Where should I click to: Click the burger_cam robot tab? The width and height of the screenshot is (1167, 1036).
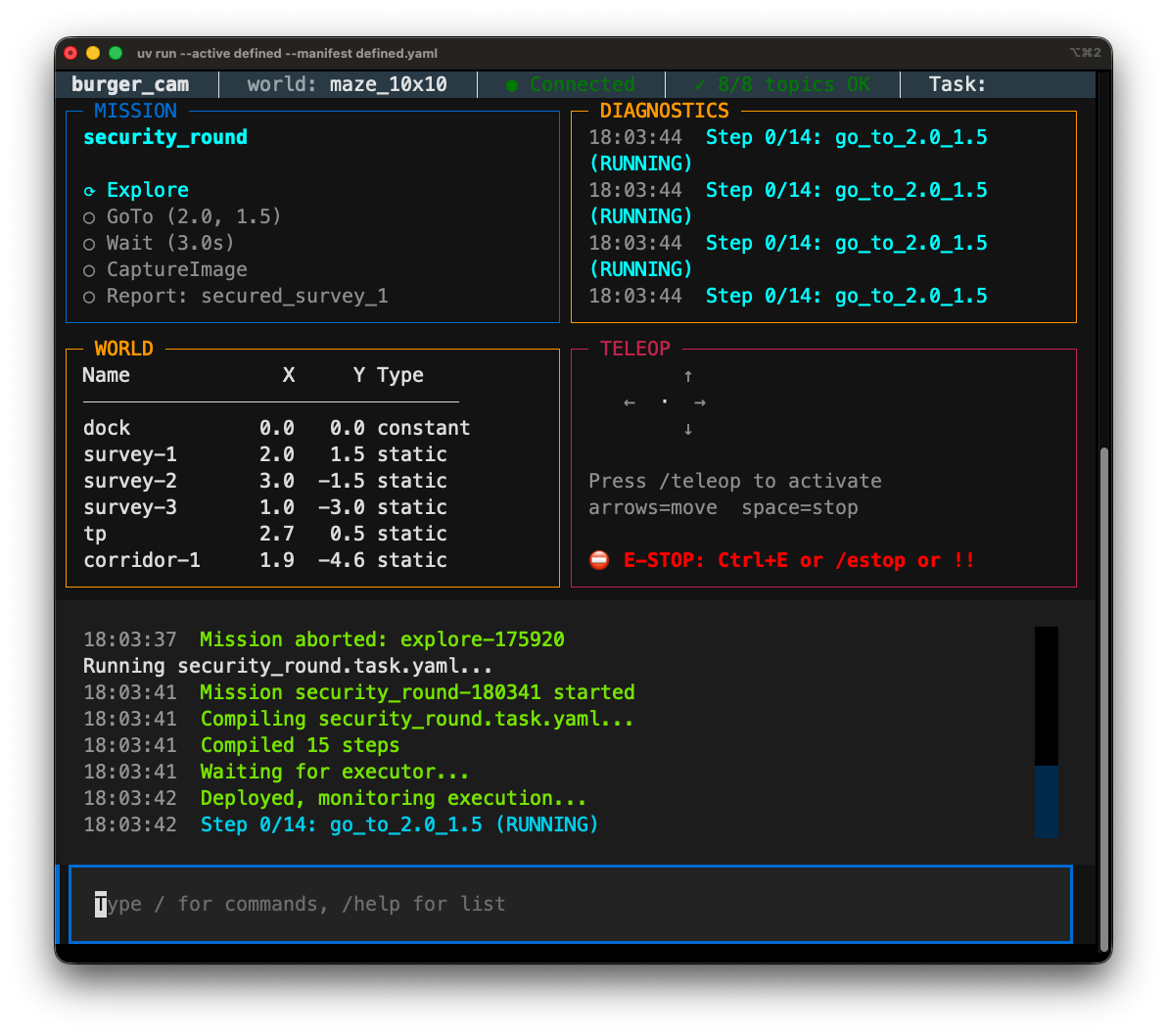tap(130, 85)
